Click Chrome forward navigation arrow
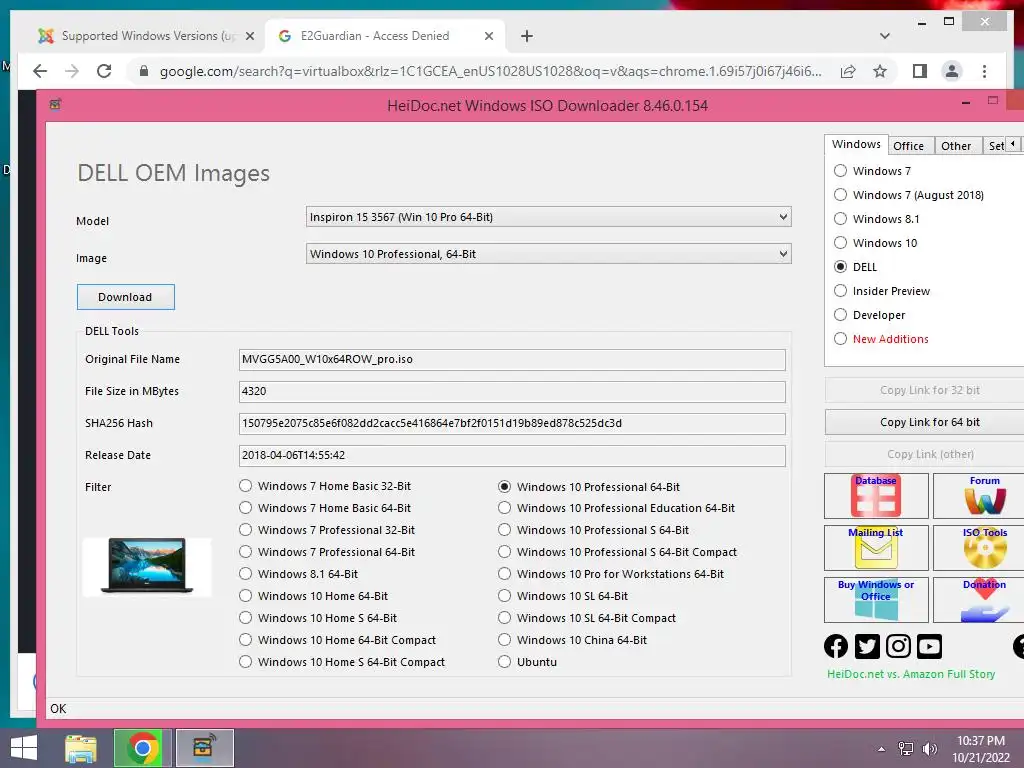The width and height of the screenshot is (1024, 768). [x=72, y=71]
